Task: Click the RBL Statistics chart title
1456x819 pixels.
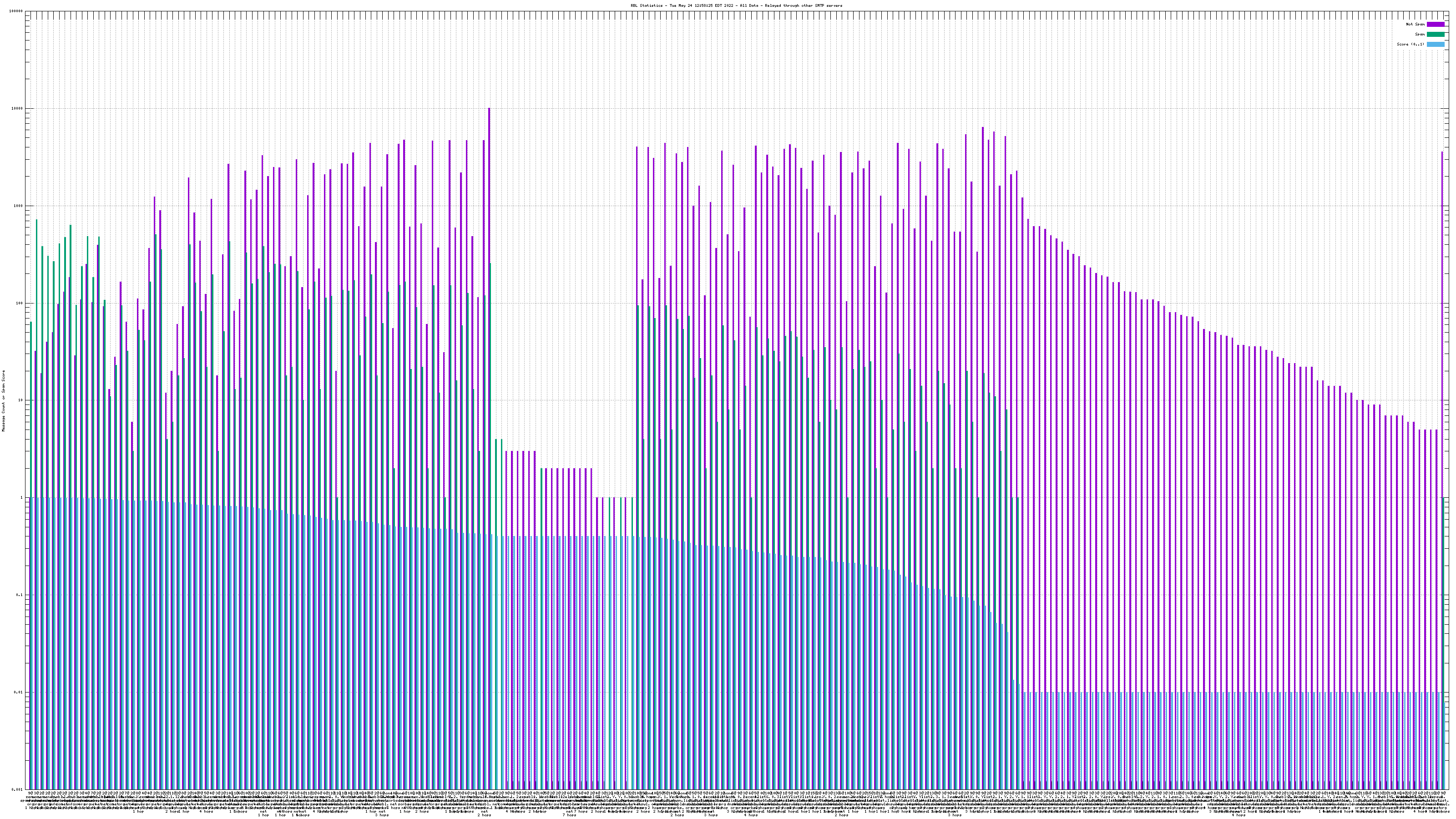Action: point(736,5)
